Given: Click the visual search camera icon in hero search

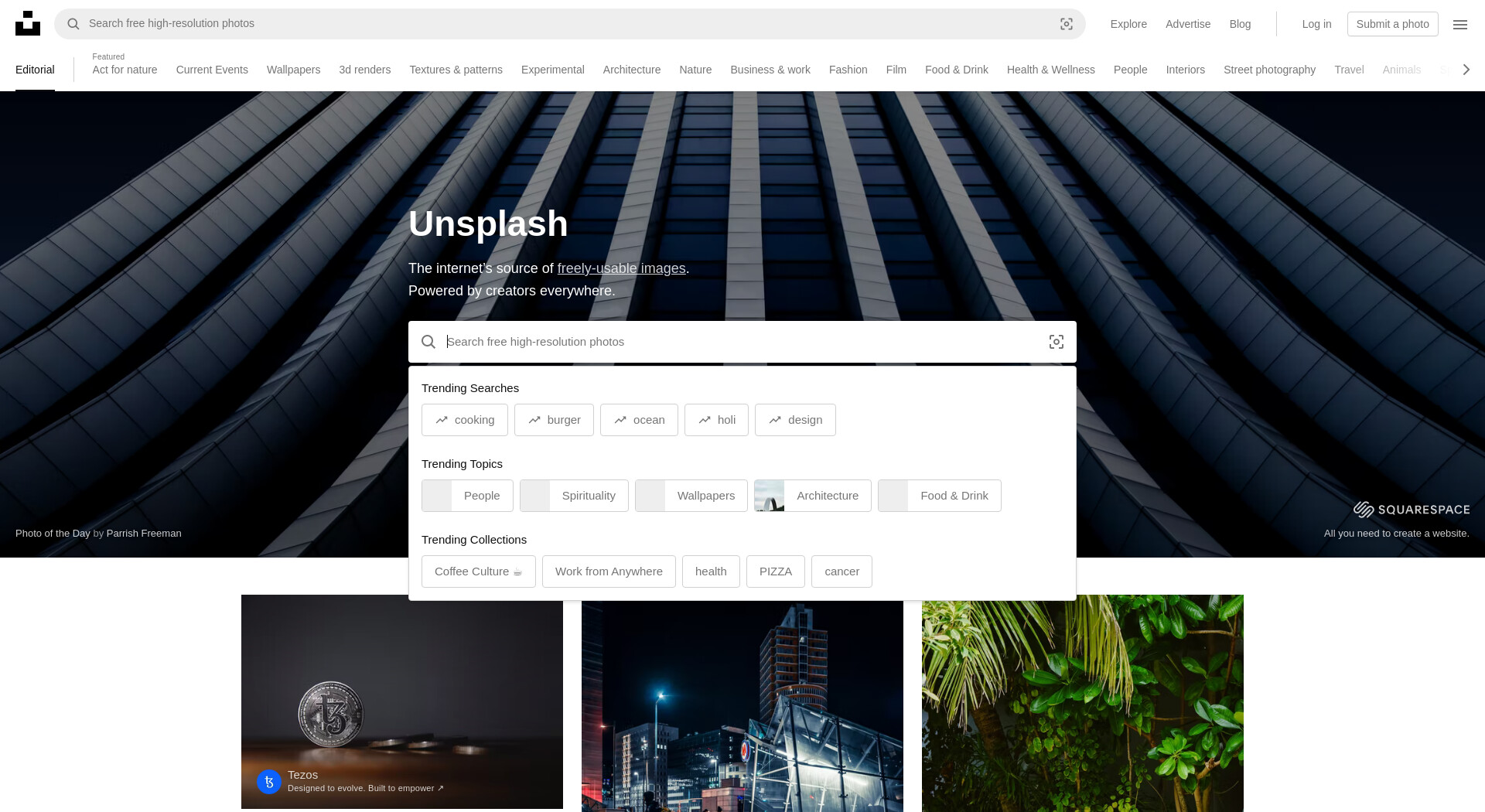Looking at the screenshot, I should (1057, 342).
